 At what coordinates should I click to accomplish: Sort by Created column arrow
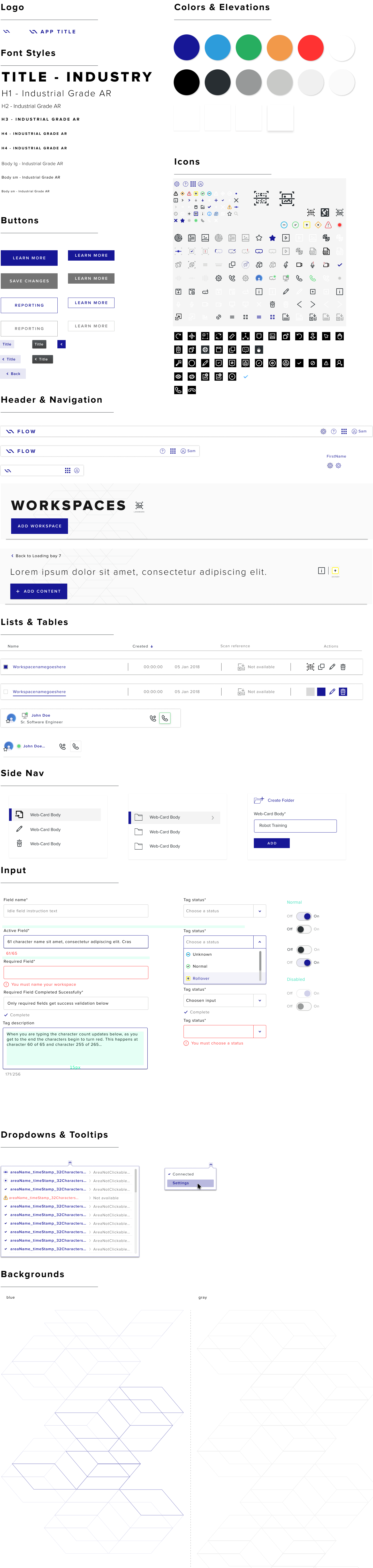coord(151,646)
